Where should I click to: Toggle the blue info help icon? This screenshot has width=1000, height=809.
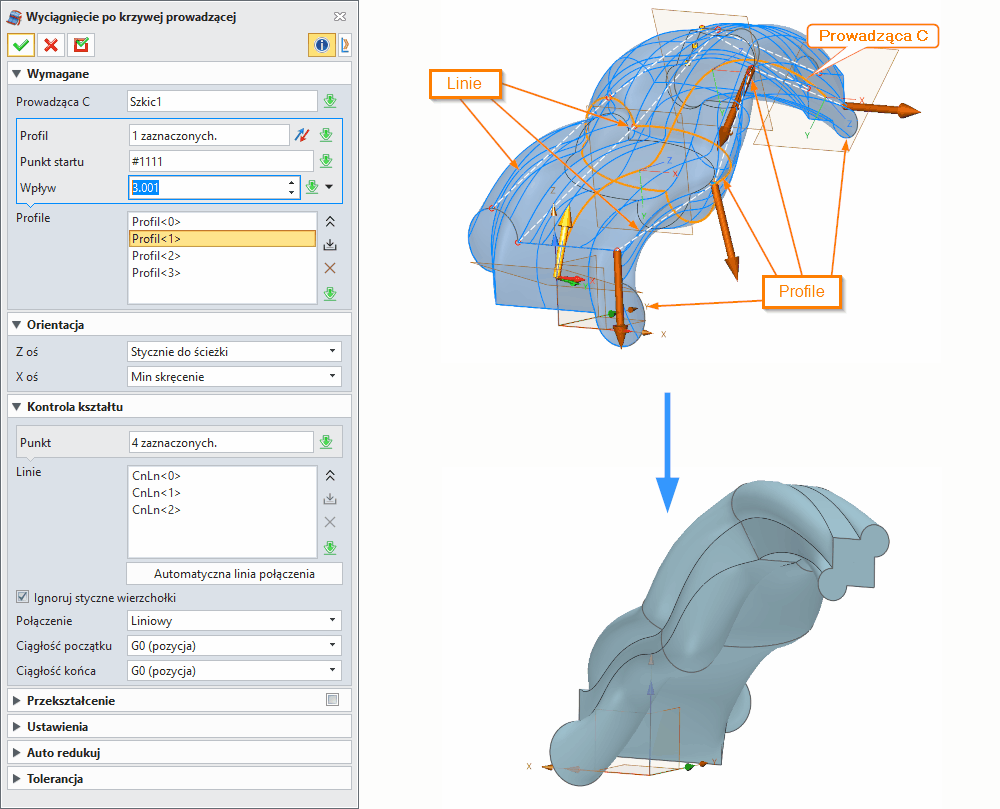click(321, 45)
